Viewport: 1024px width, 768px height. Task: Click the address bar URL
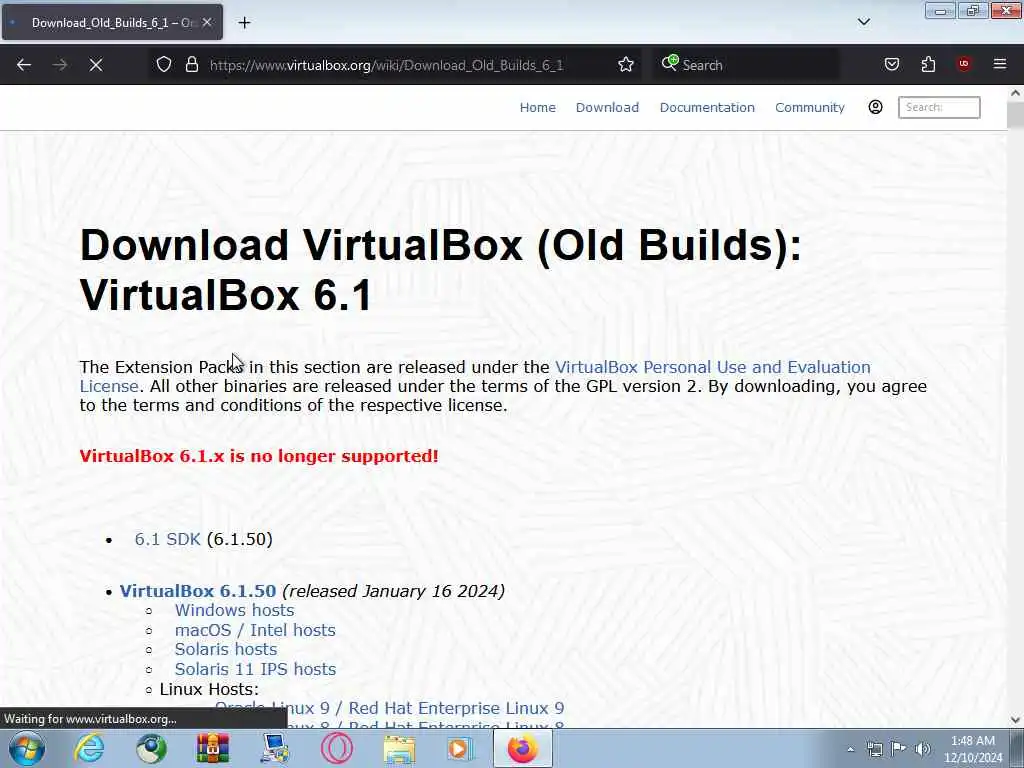(x=386, y=65)
